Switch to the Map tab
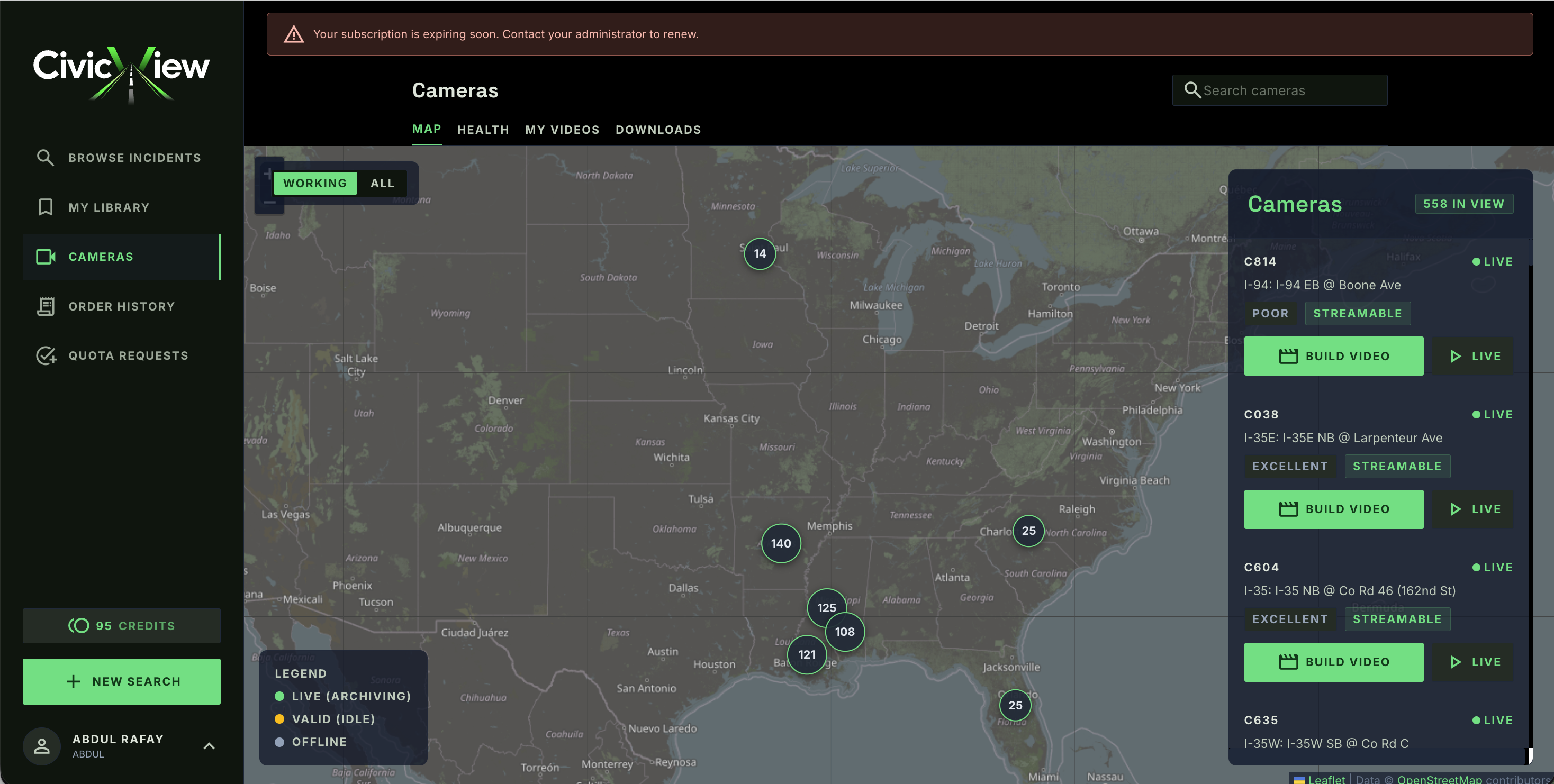Viewport: 1554px width, 784px height. pyautogui.click(x=427, y=129)
